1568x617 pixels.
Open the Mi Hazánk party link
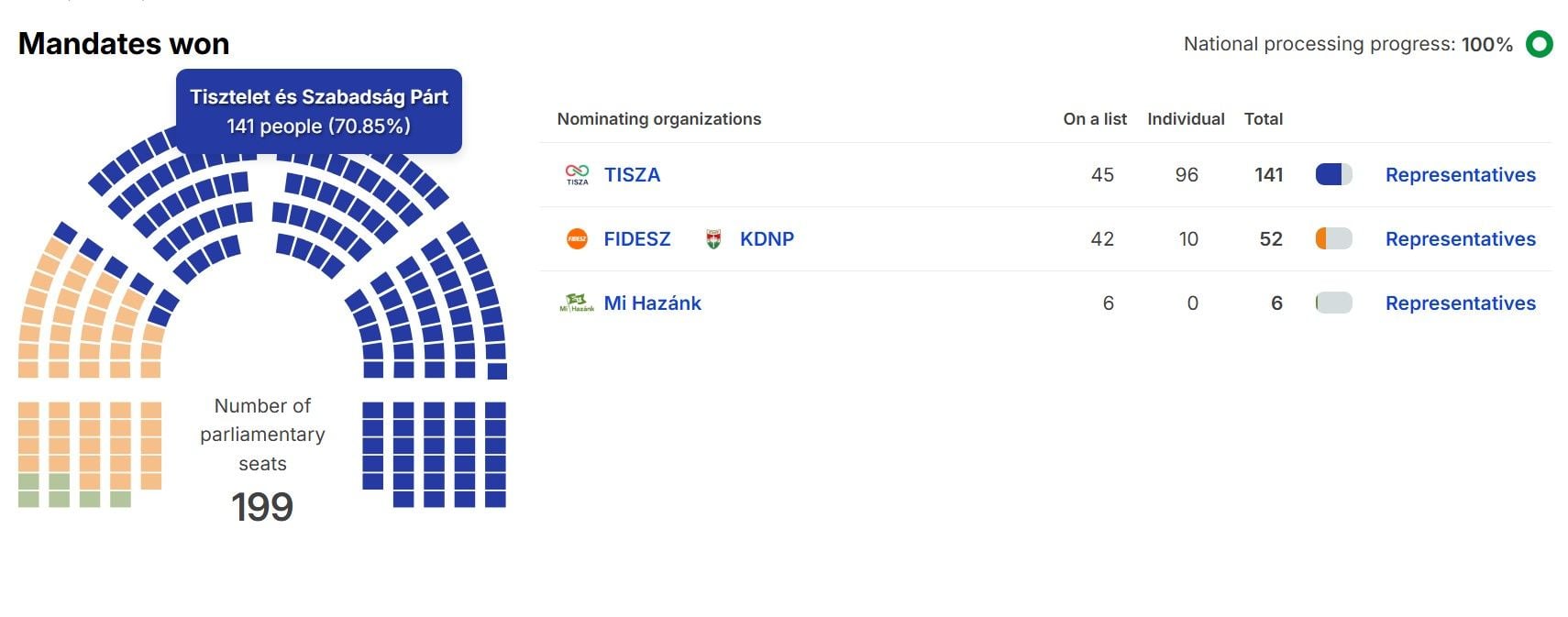pyautogui.click(x=652, y=303)
